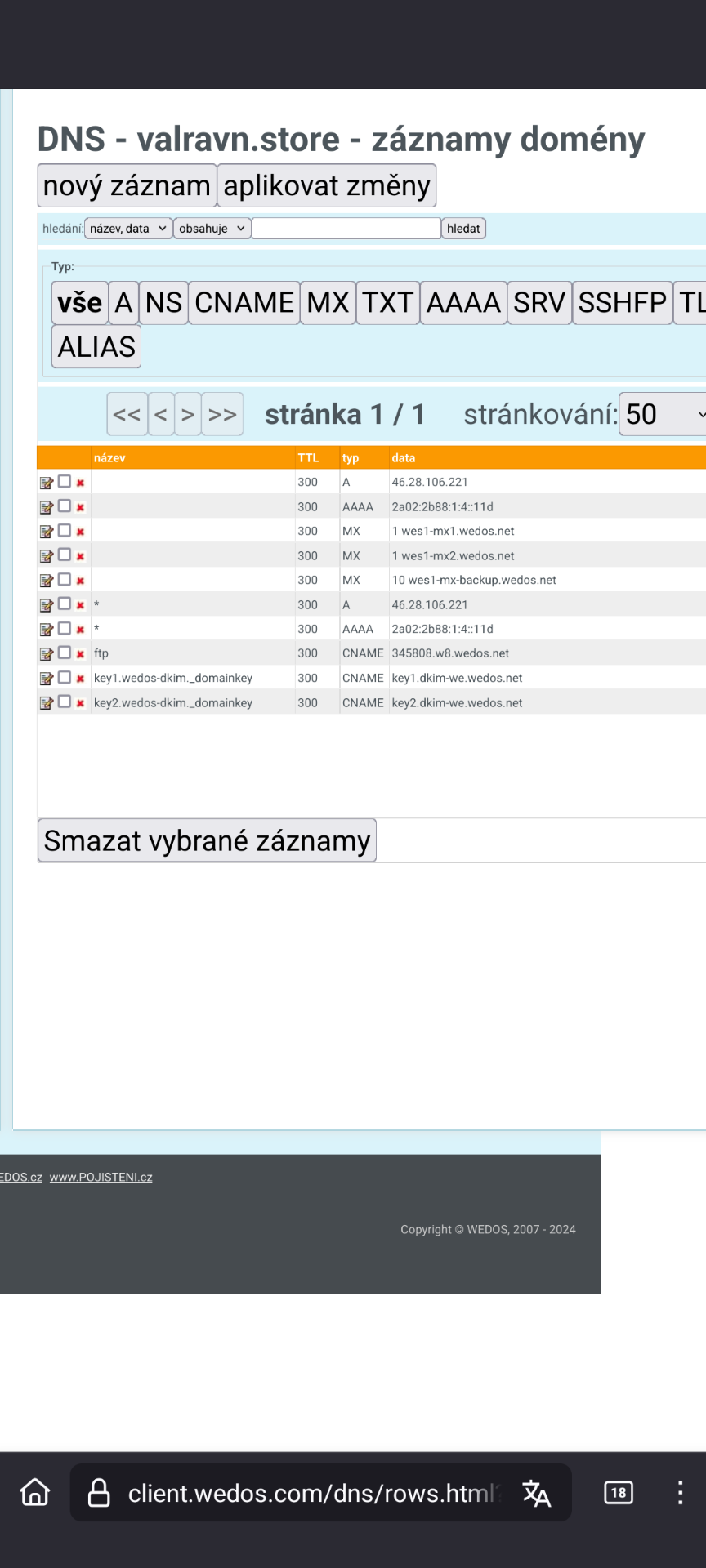Tap the translate page icon

(x=536, y=1493)
